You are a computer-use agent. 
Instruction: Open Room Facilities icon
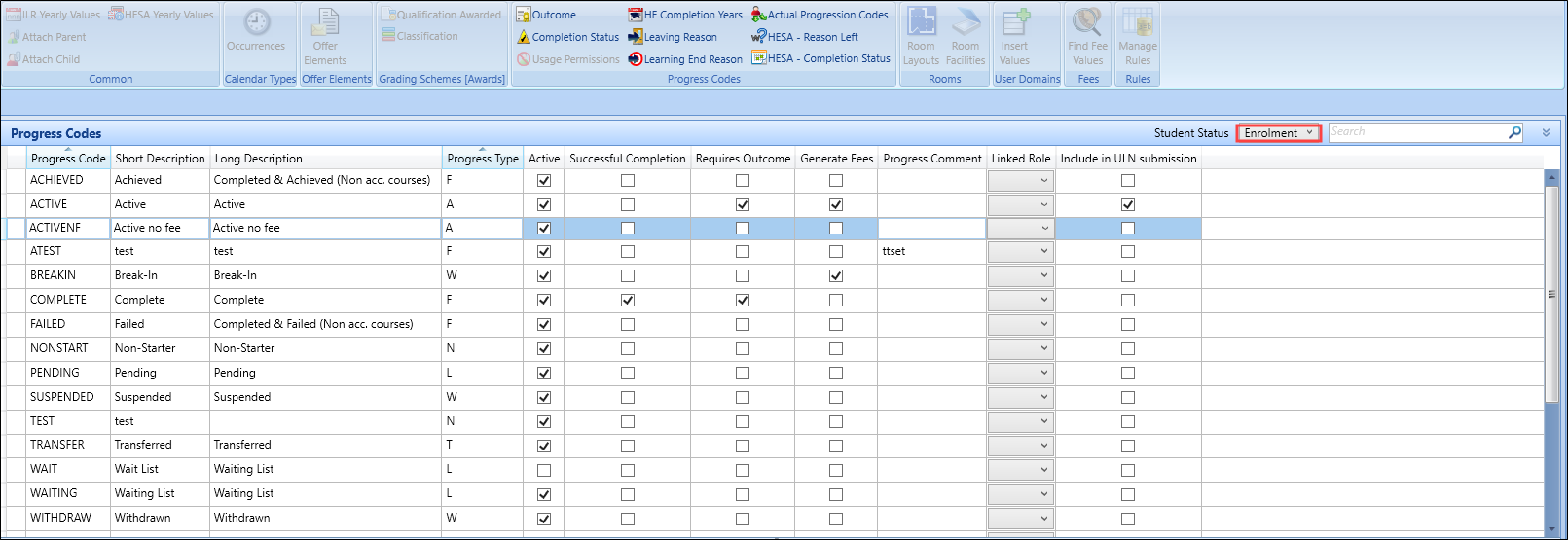[966, 22]
